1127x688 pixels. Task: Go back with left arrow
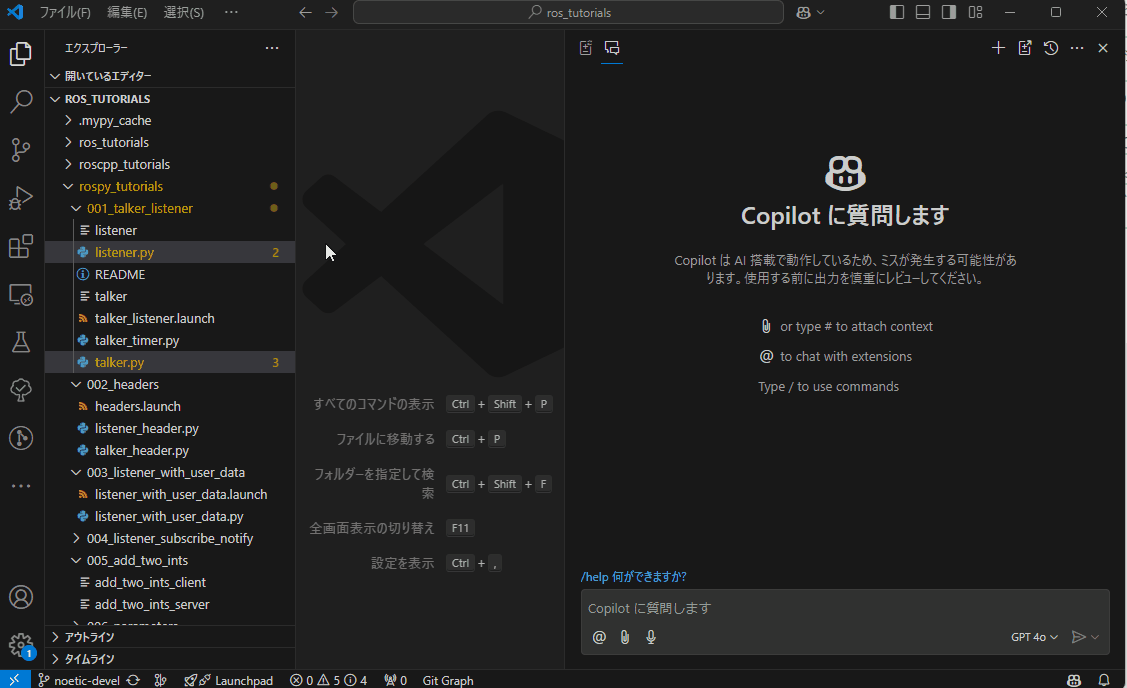[305, 12]
